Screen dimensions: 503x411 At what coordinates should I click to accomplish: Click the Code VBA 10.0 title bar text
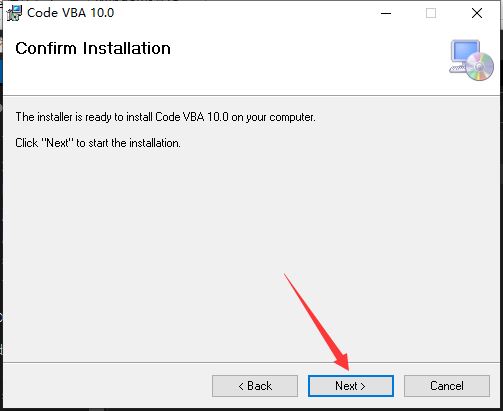point(71,13)
